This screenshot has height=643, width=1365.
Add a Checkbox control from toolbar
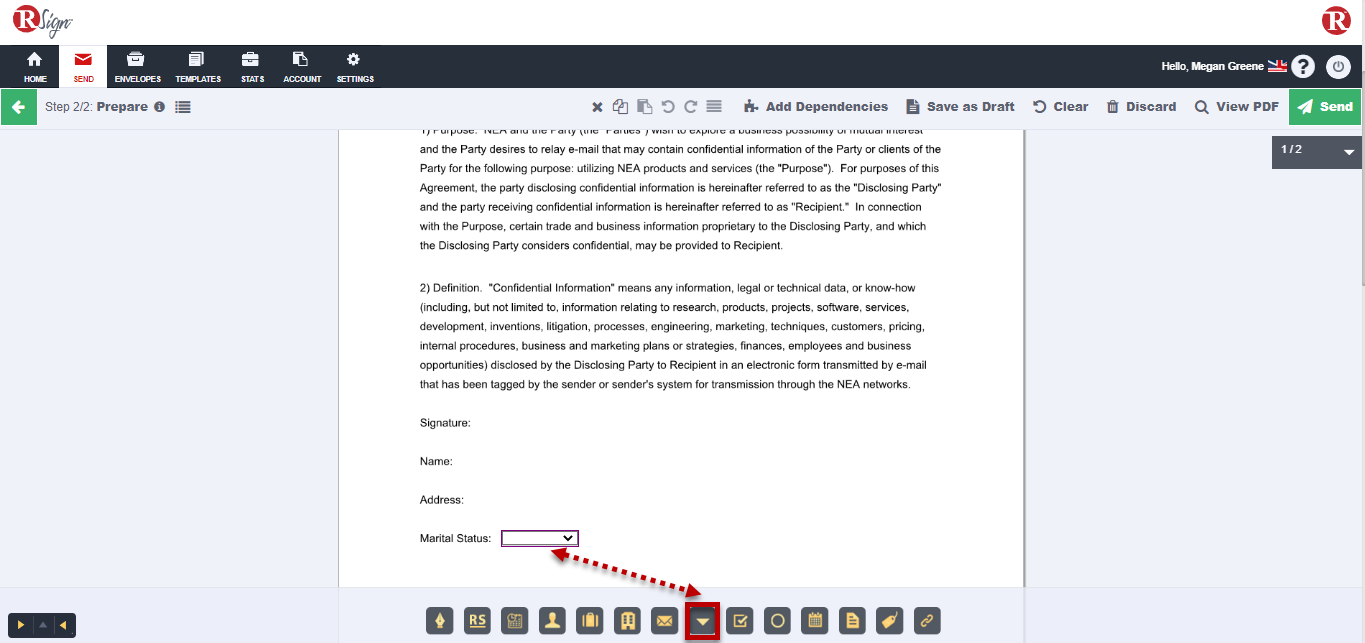[740, 621]
